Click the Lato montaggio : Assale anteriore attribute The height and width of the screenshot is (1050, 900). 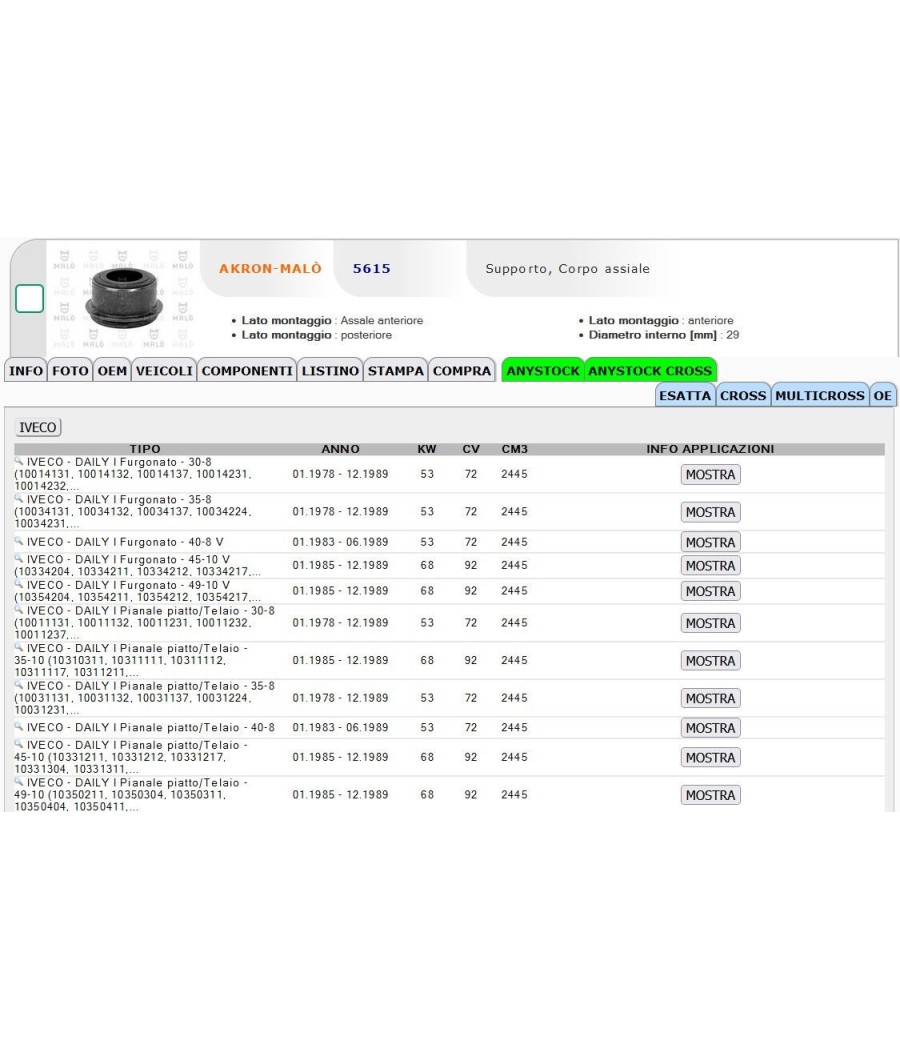332,320
